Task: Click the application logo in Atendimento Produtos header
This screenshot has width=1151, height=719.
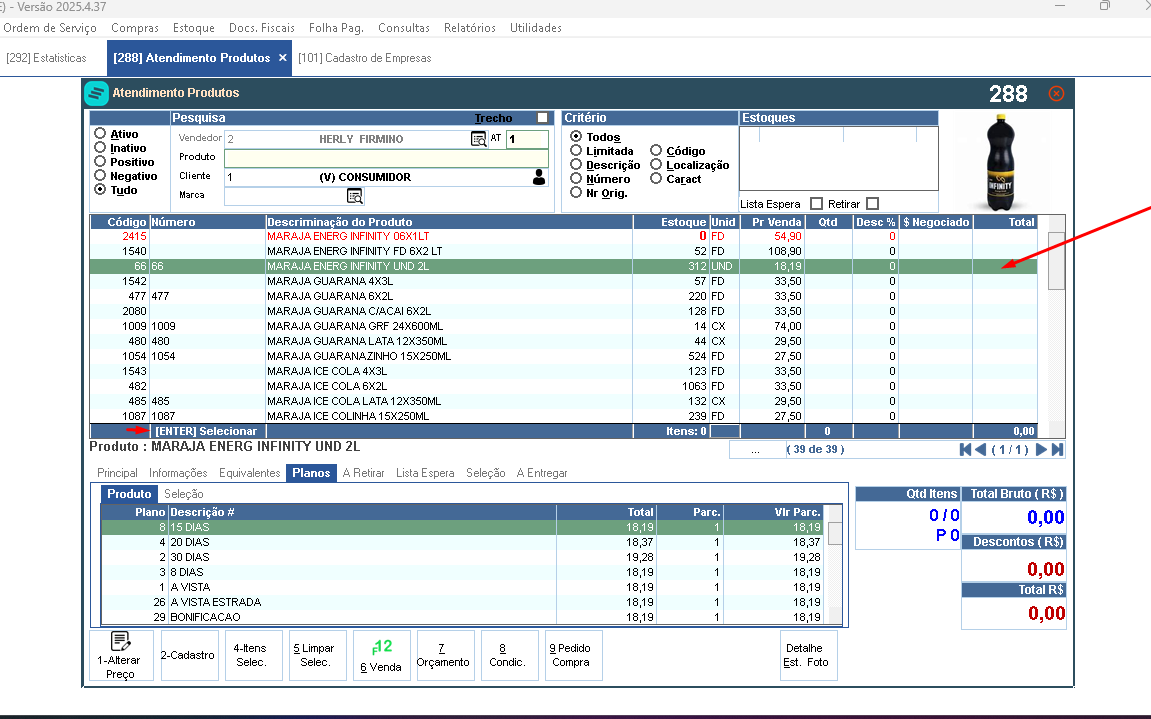Action: 96,93
